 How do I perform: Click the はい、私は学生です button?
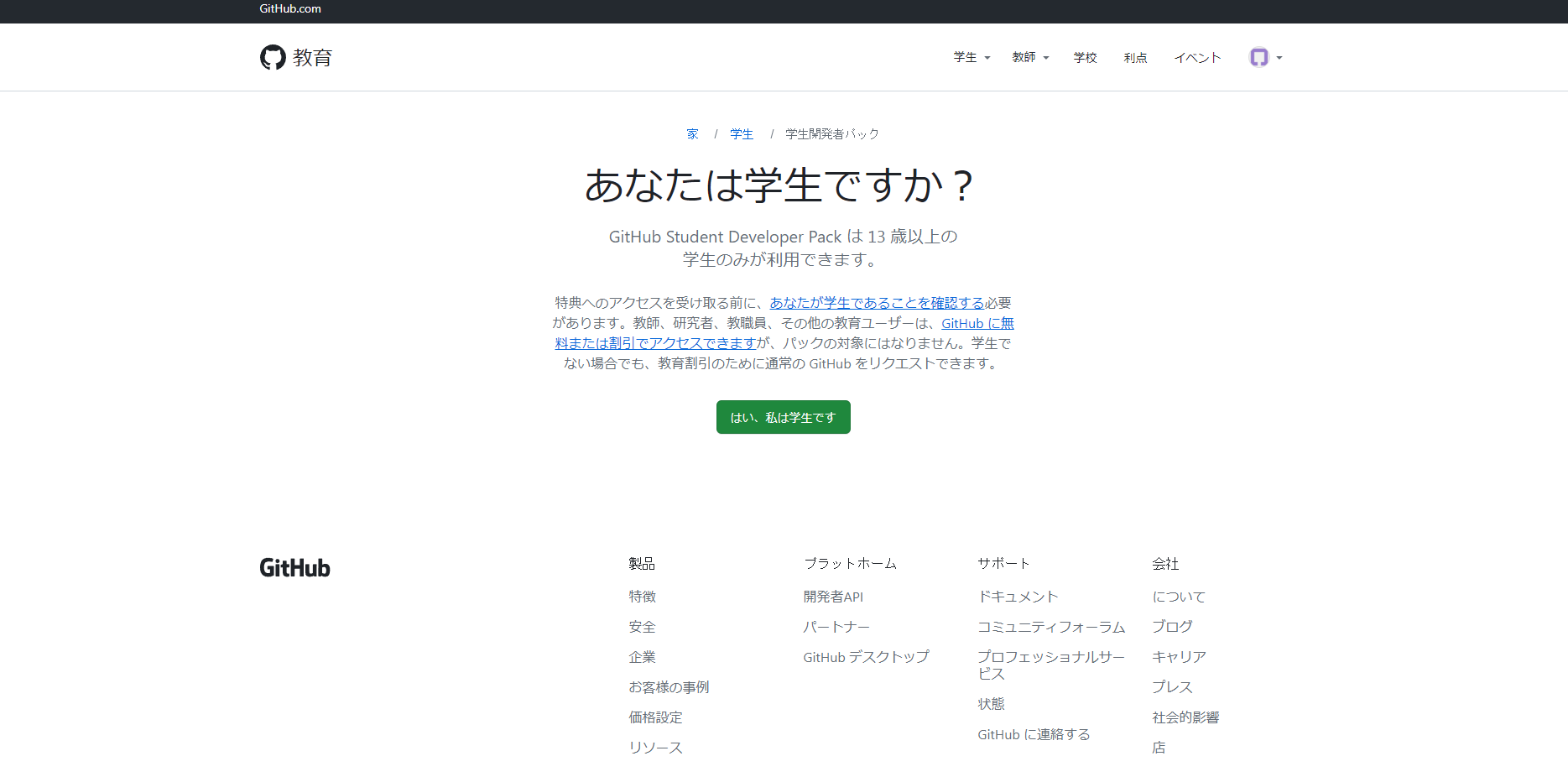[784, 417]
